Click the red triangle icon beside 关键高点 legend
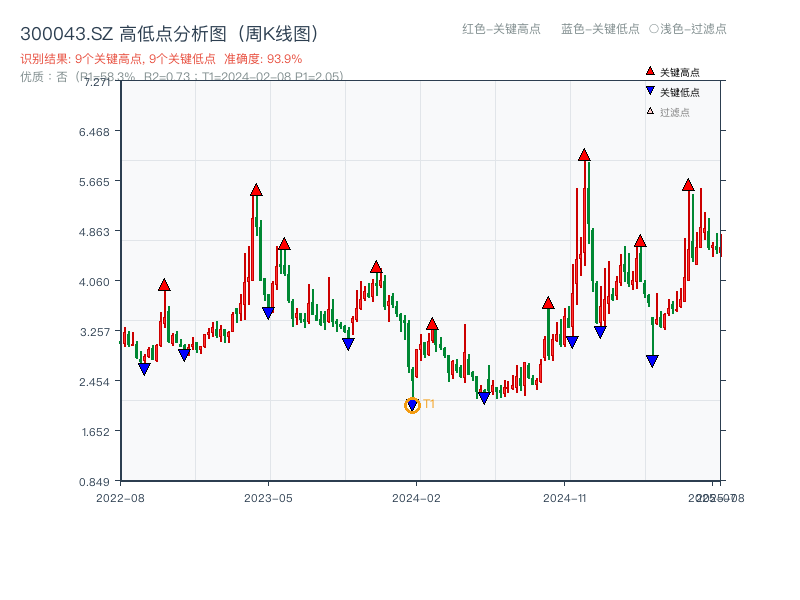This screenshot has height=600, width=800. [x=648, y=73]
